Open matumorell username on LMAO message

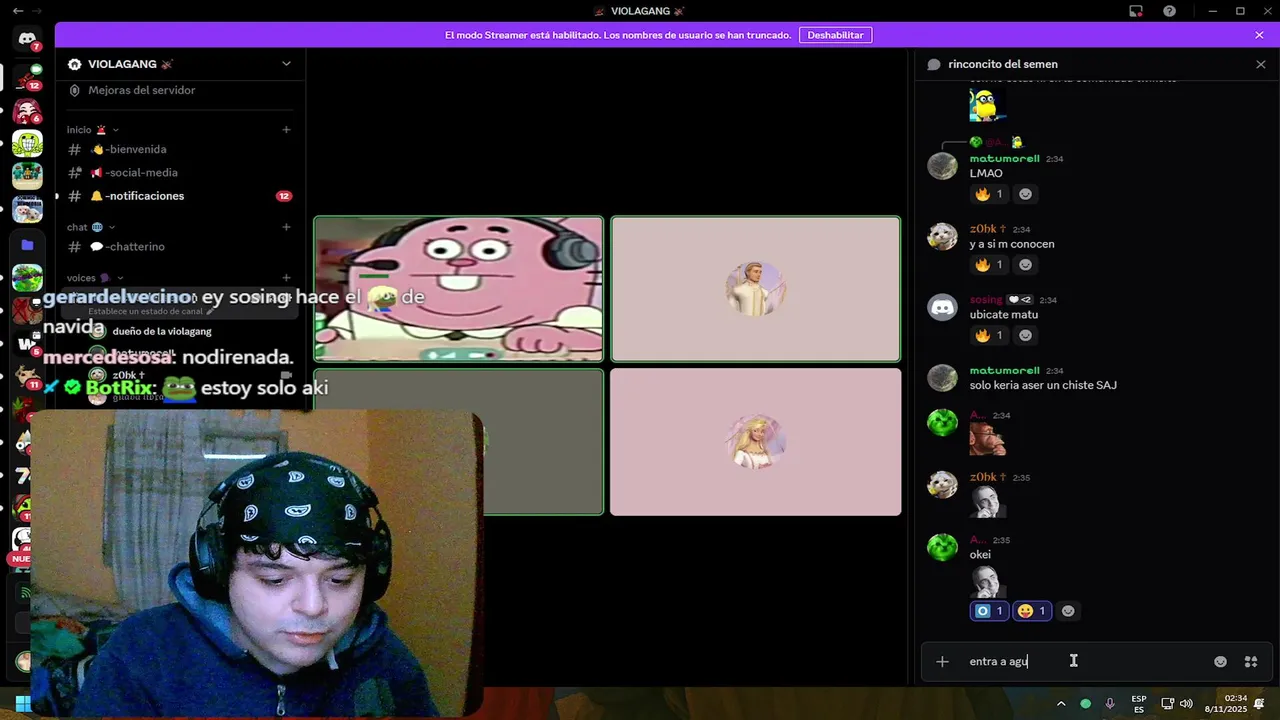[1004, 159]
